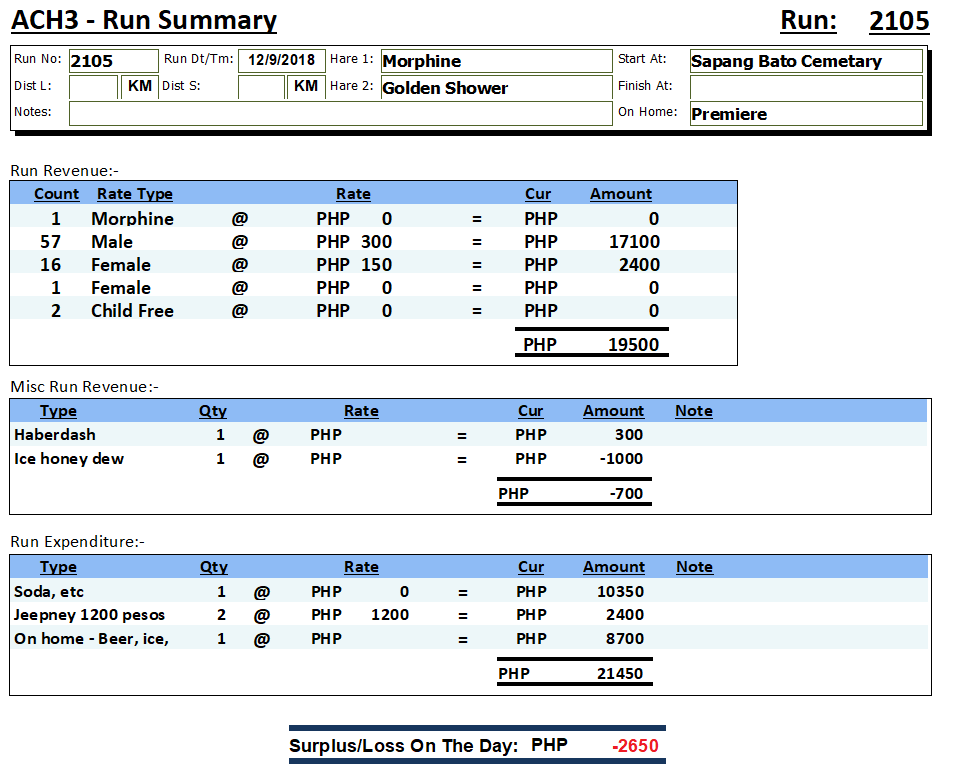Click the Note header in Run Expenditure
The width and height of the screenshot is (977, 776).
tap(694, 567)
